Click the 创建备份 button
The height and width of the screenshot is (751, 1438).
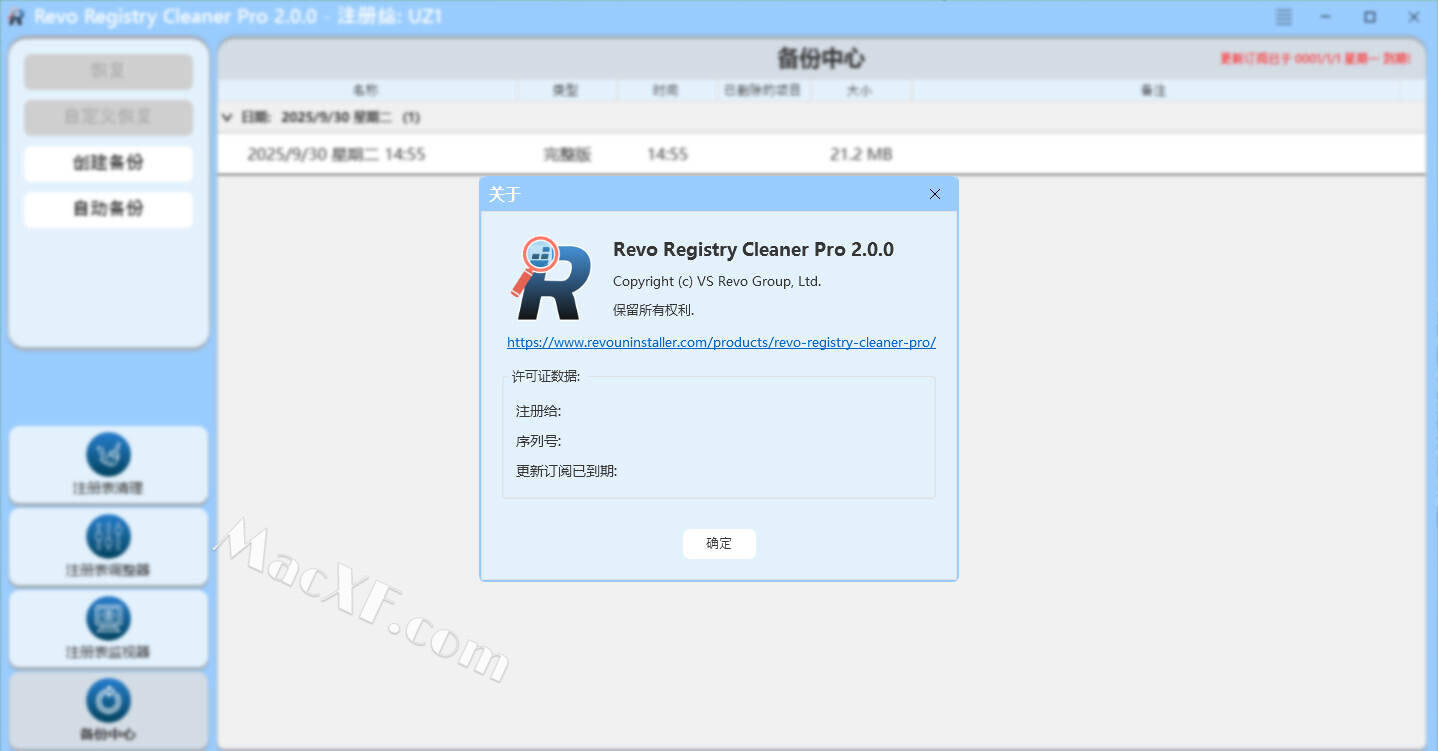108,163
